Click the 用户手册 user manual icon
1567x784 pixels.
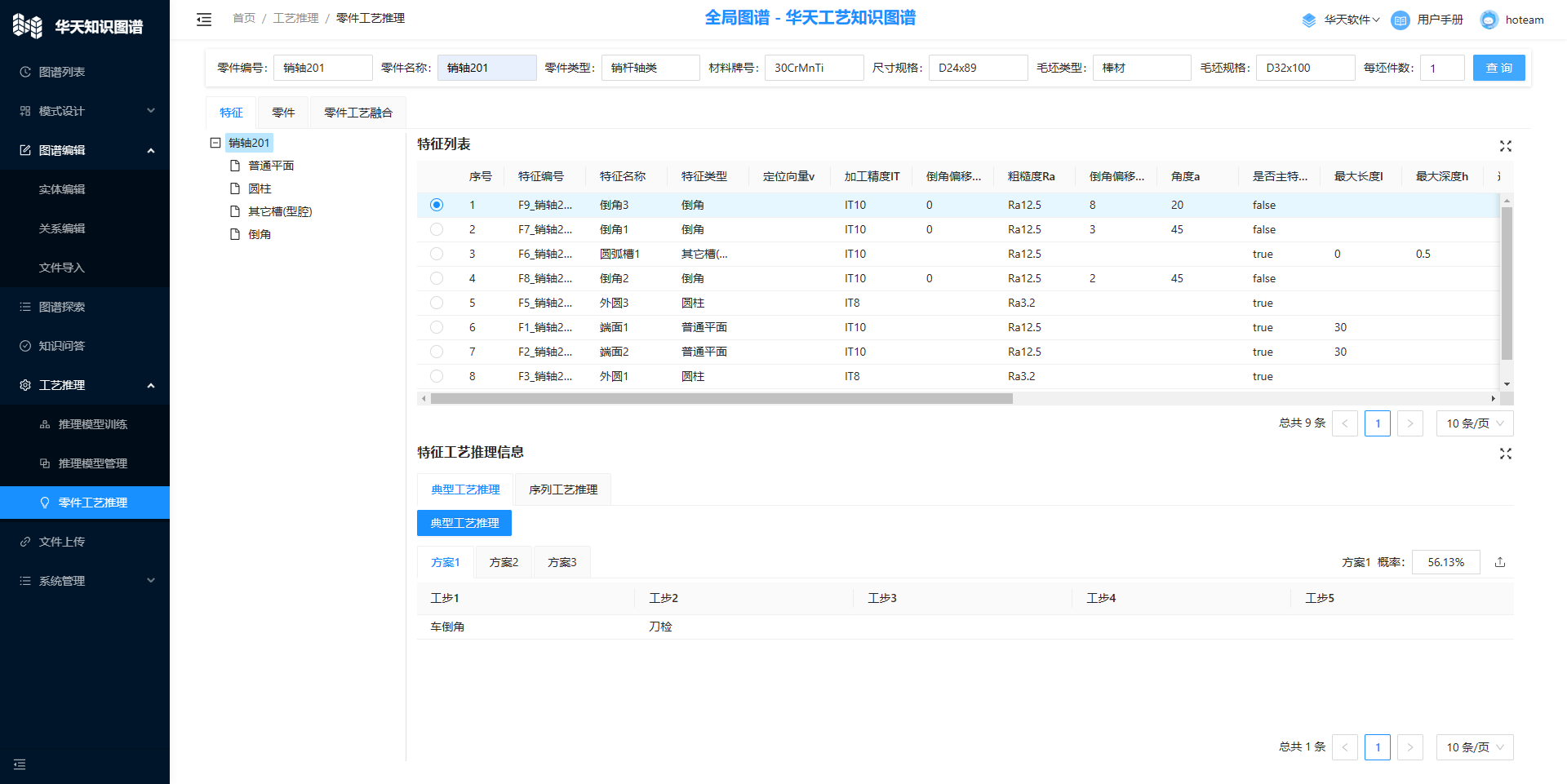pos(1400,20)
